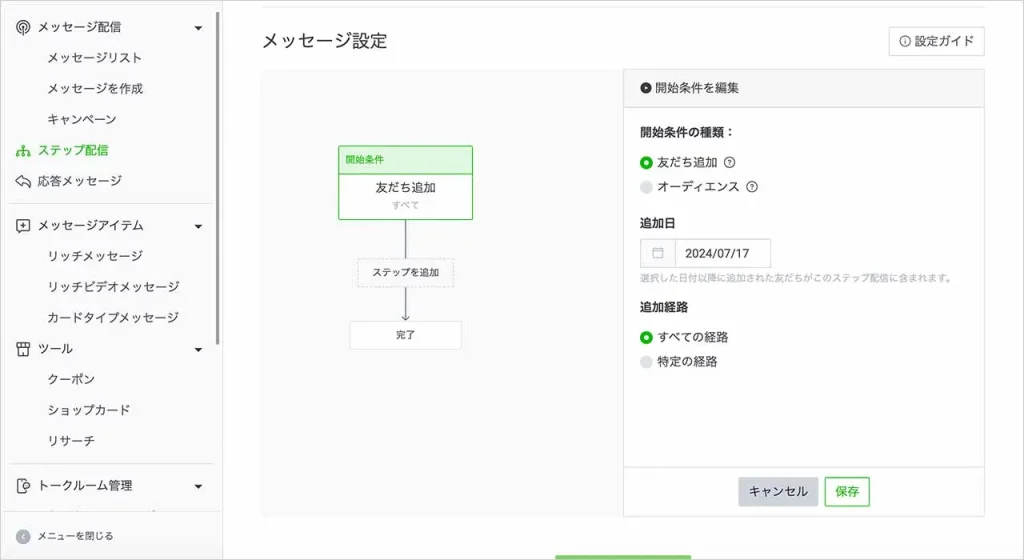The width and height of the screenshot is (1024, 560).
Task: Collapse the メッセージ配信 section arrow
Action: pyautogui.click(x=198, y=28)
